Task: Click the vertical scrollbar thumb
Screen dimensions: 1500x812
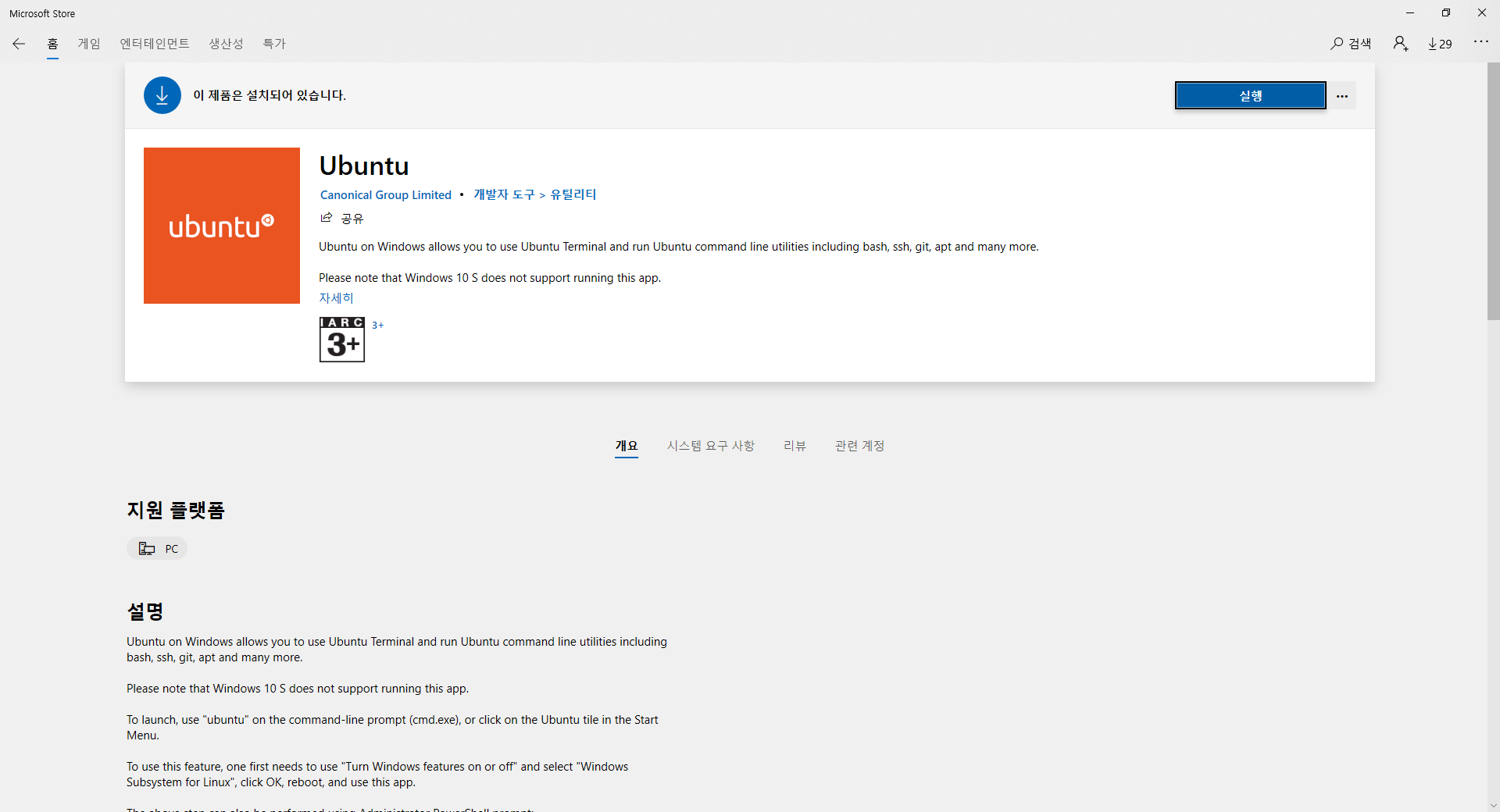Action: [1493, 191]
